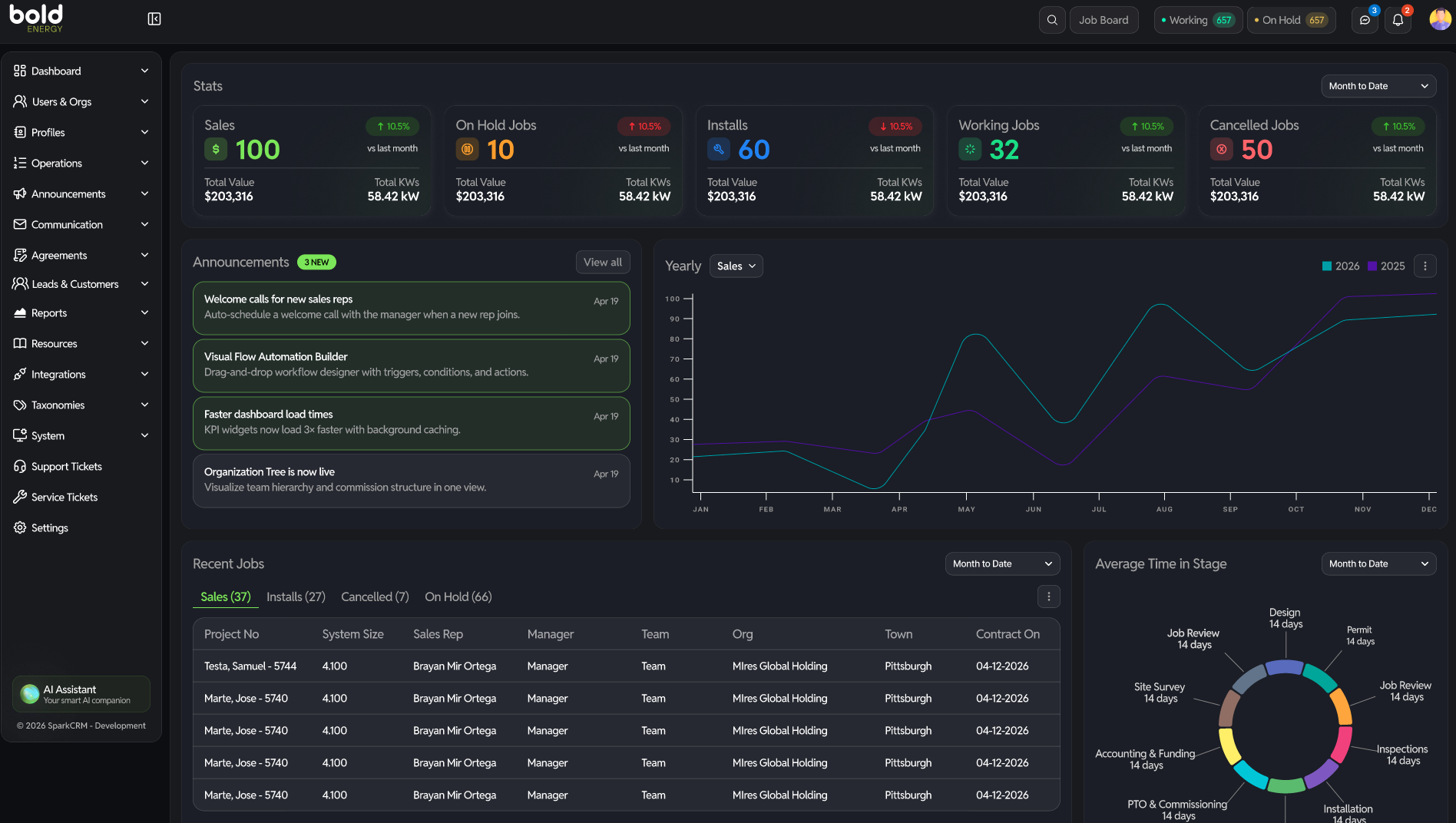Click the Operations list icon

click(x=20, y=163)
